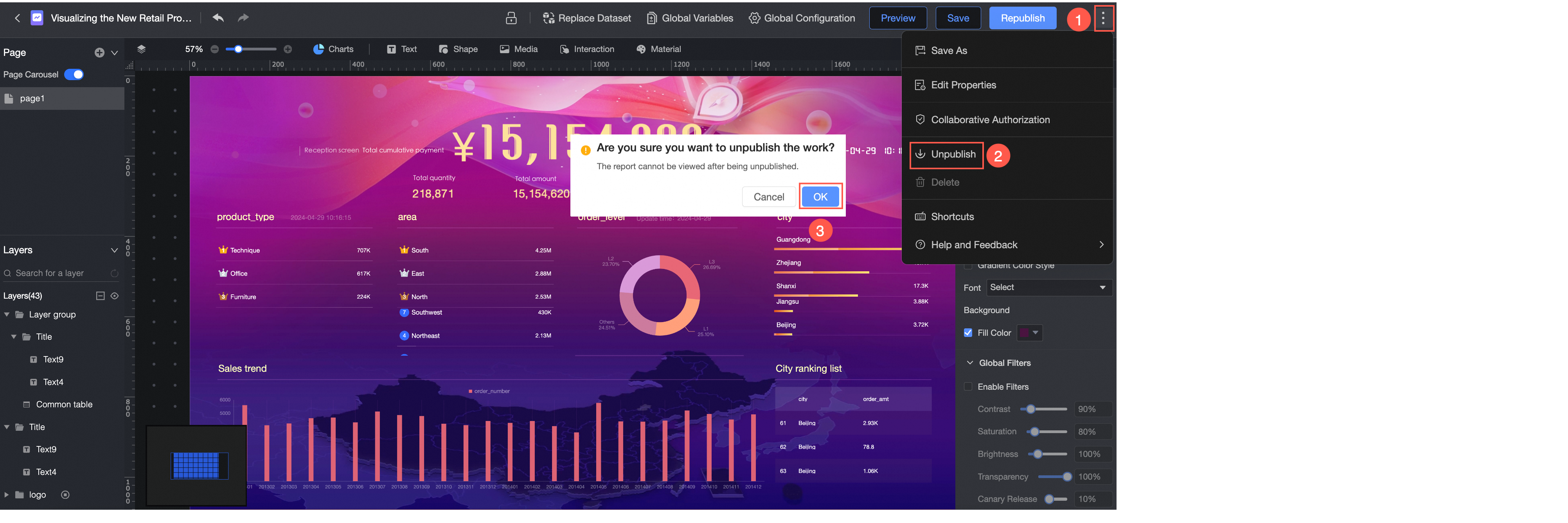Click the Preview button

[x=897, y=18]
